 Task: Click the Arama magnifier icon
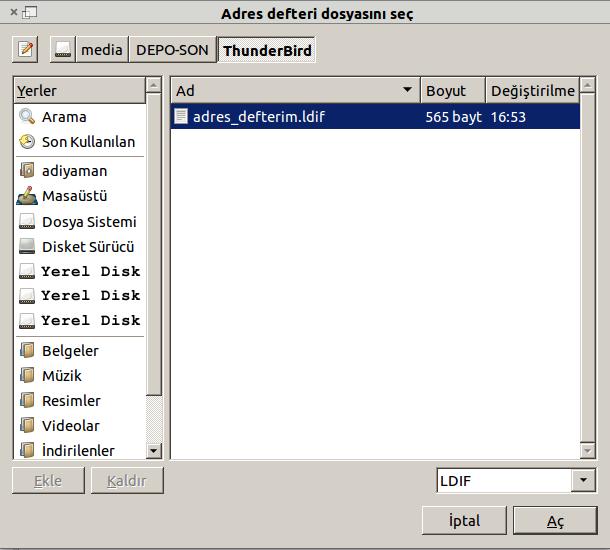pyautogui.click(x=27, y=116)
